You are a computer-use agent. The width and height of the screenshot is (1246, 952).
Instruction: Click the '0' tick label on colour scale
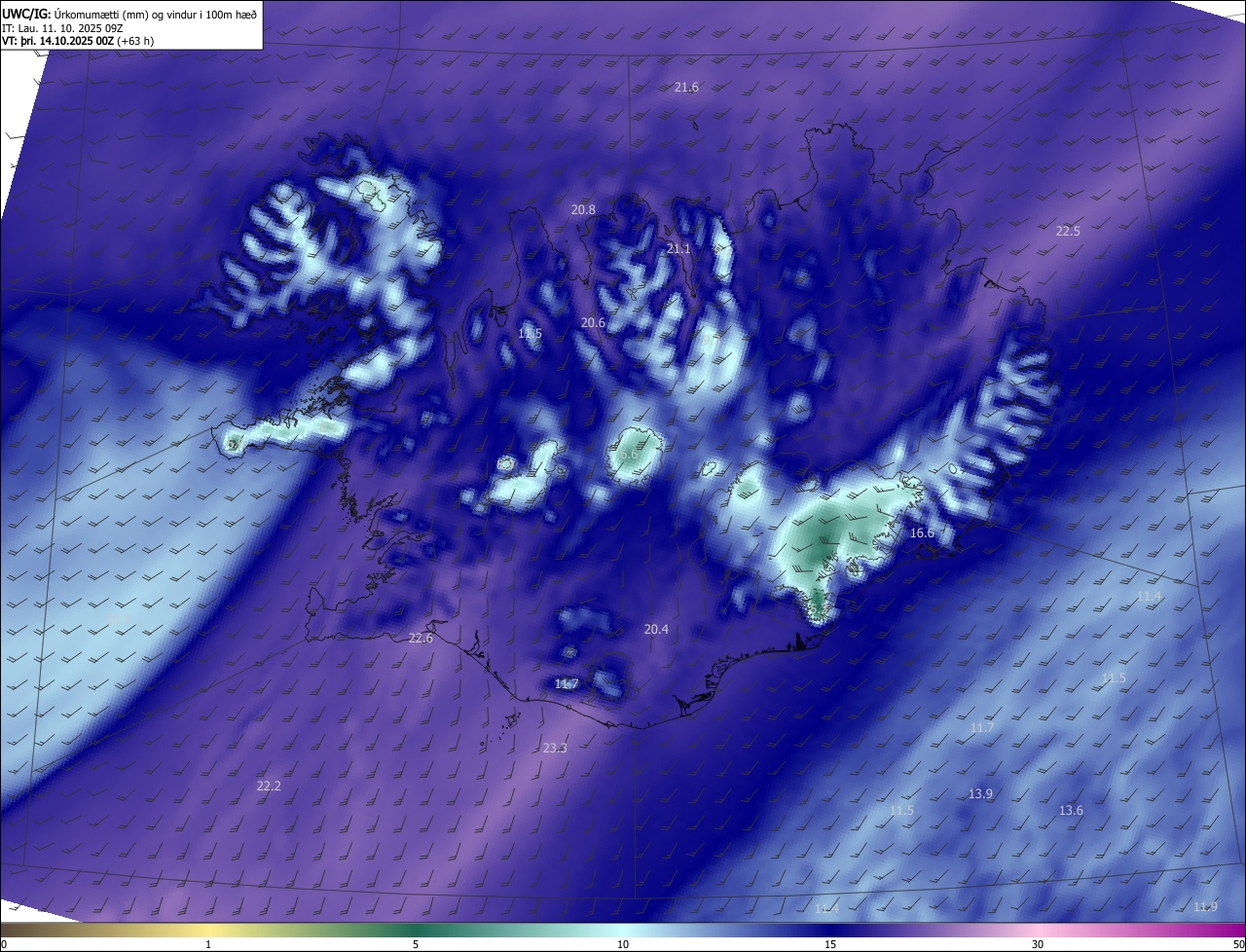[x=3, y=944]
